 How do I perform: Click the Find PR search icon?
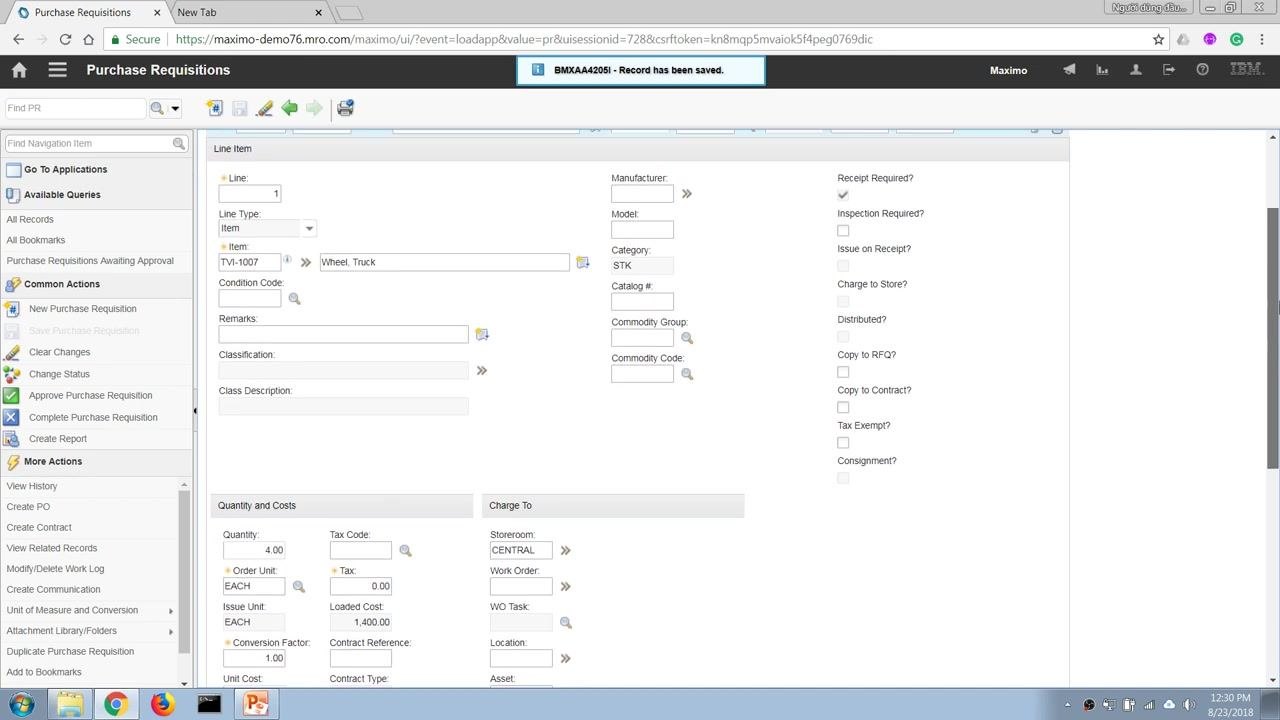[x=157, y=108]
